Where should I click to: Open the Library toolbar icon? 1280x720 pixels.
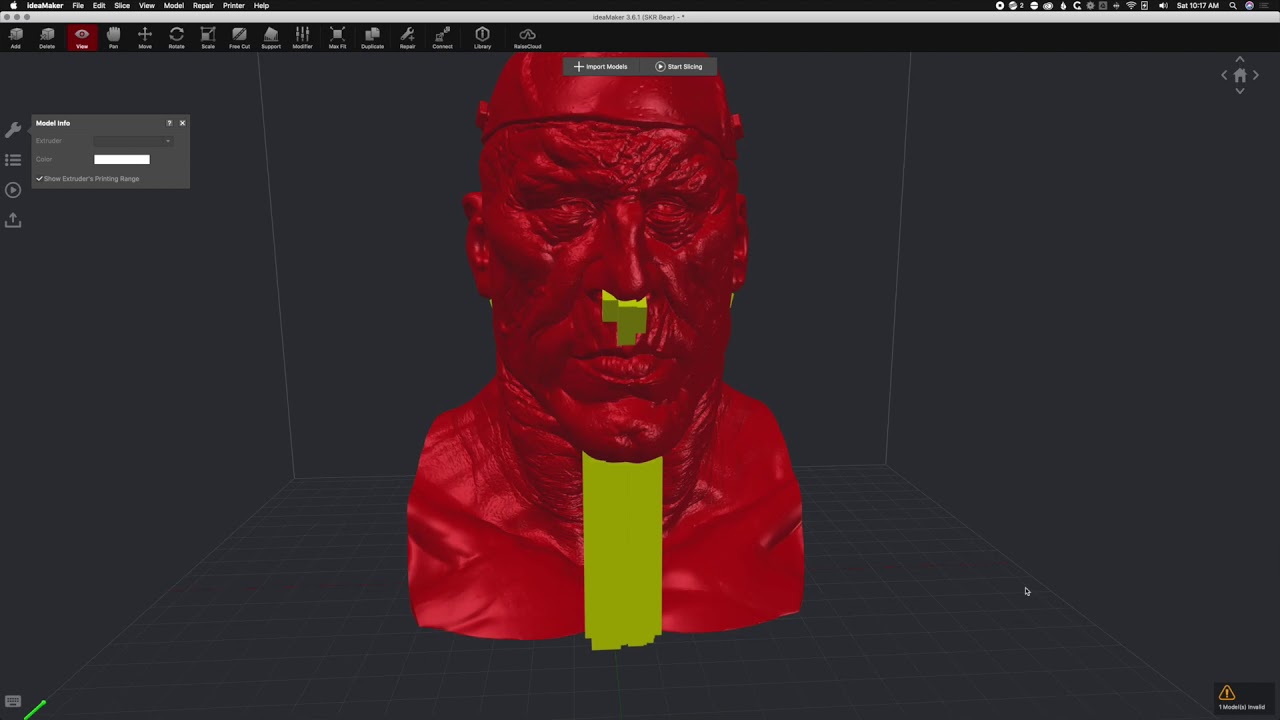point(482,38)
